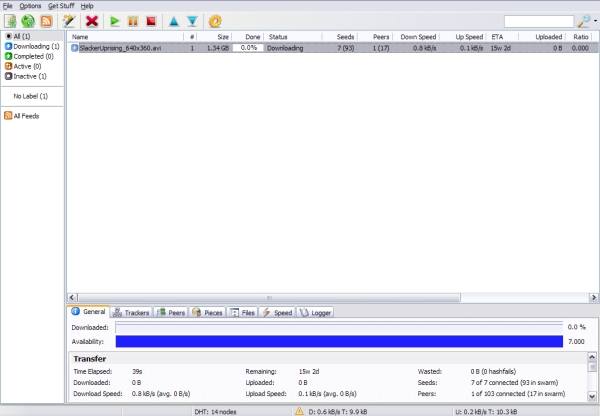Sort by Seeds column header
Screen dimensions: 600x416
pyautogui.click(x=340, y=37)
